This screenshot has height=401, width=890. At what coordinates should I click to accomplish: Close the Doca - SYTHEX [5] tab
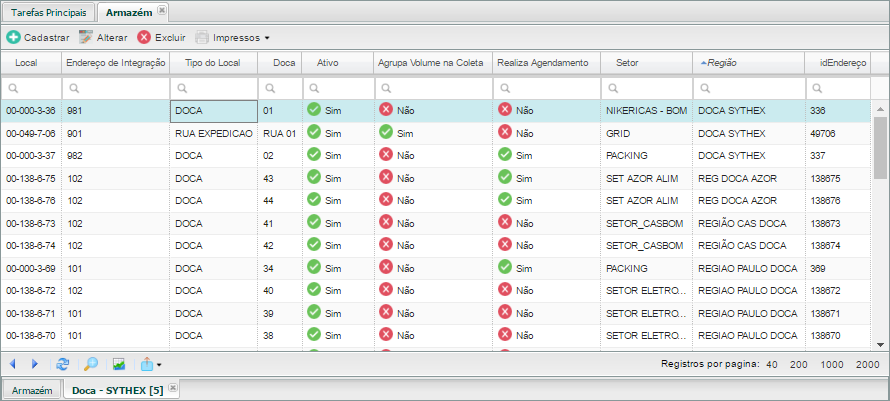pyautogui.click(x=173, y=387)
